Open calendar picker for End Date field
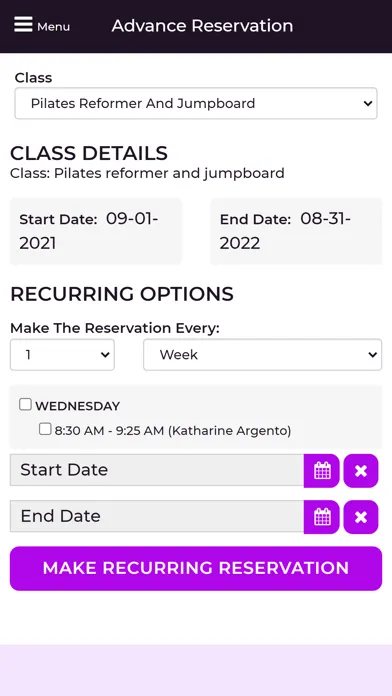 322,517
